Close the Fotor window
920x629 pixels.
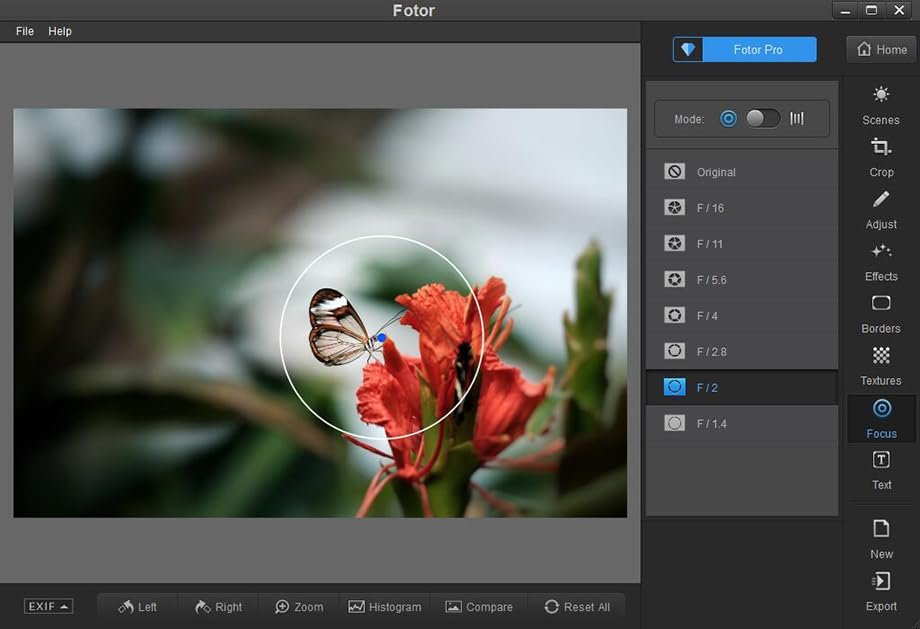click(899, 10)
